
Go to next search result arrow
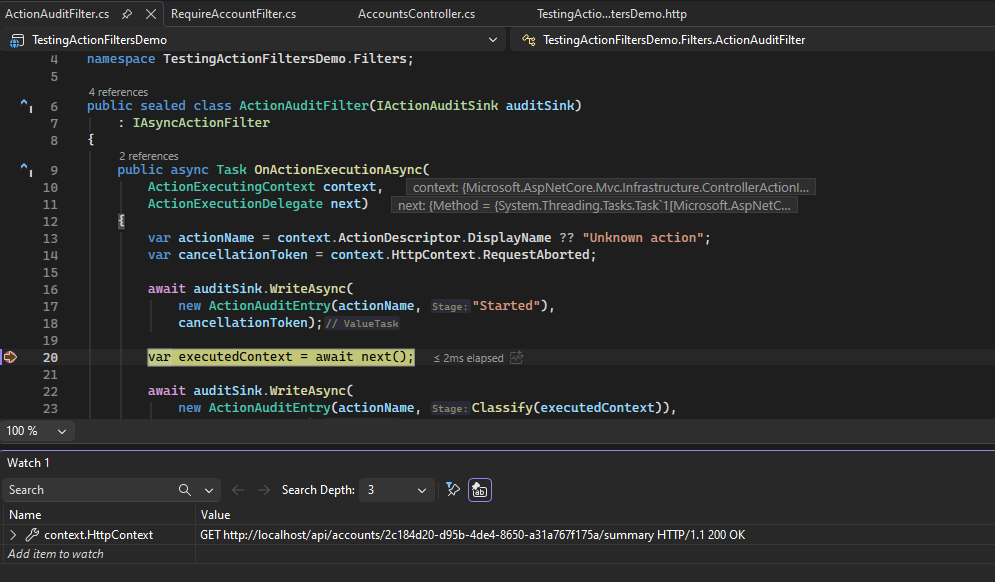264,490
